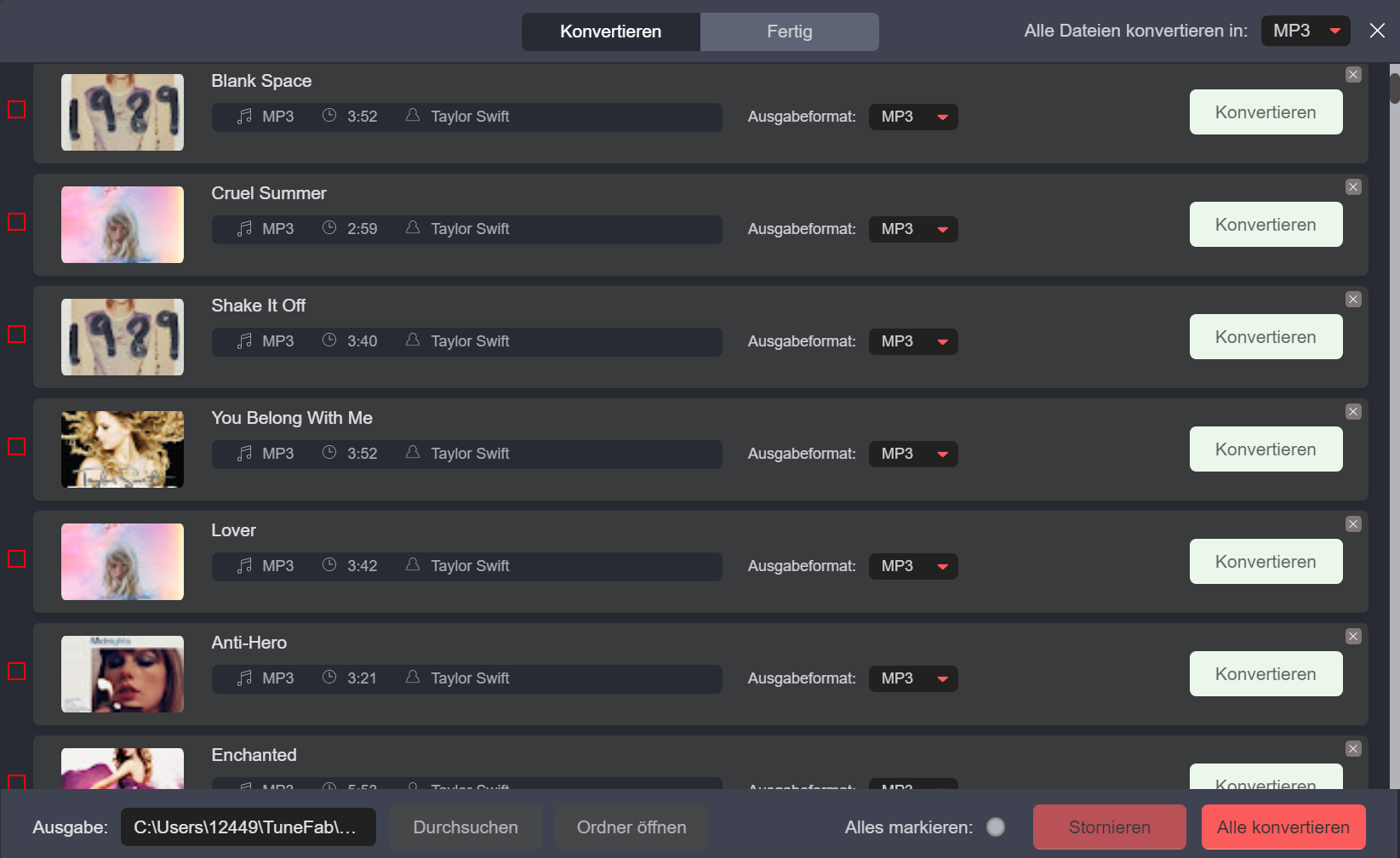1400x858 pixels.
Task: Remove You Belong With Me via X icon
Action: [1353, 412]
